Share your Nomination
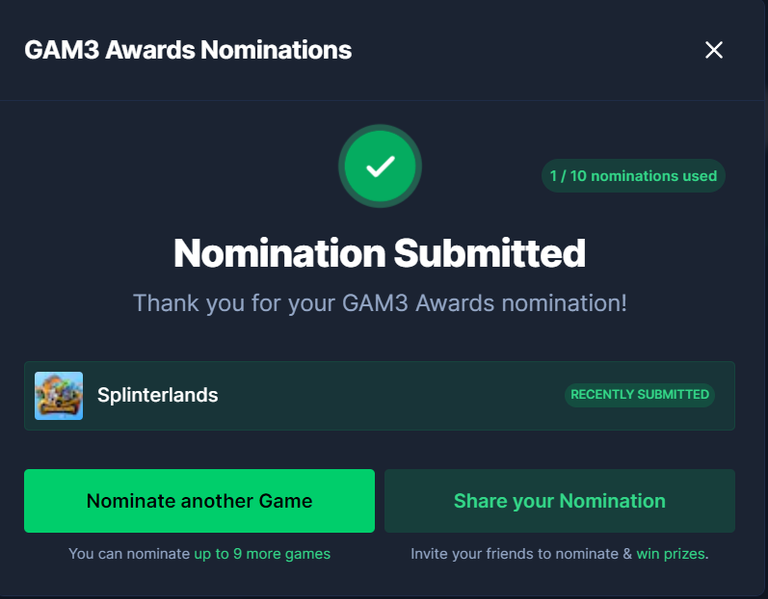Image resolution: width=768 pixels, height=599 pixels. coord(559,501)
